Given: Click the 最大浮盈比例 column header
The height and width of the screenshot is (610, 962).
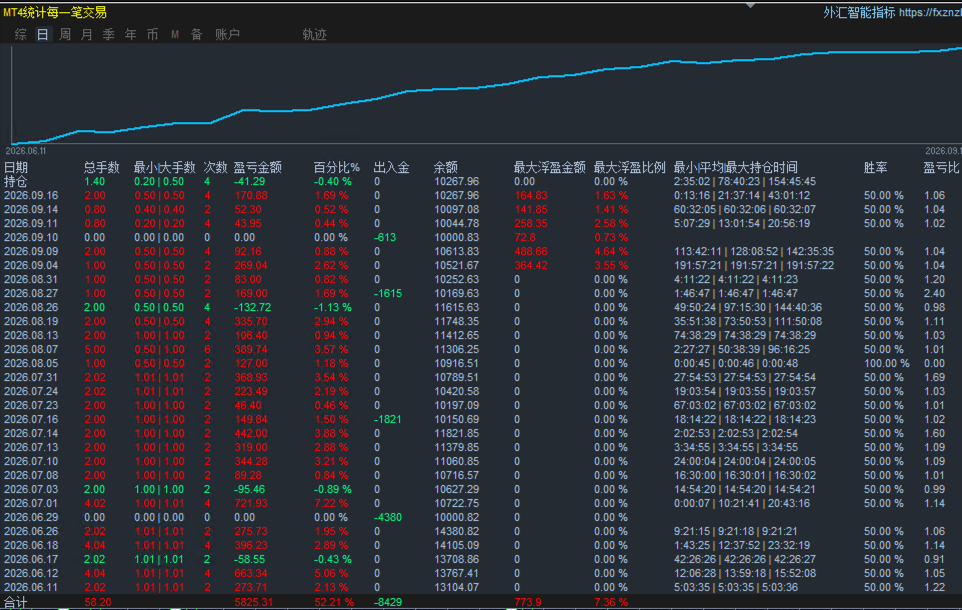Looking at the screenshot, I should 629,167.
